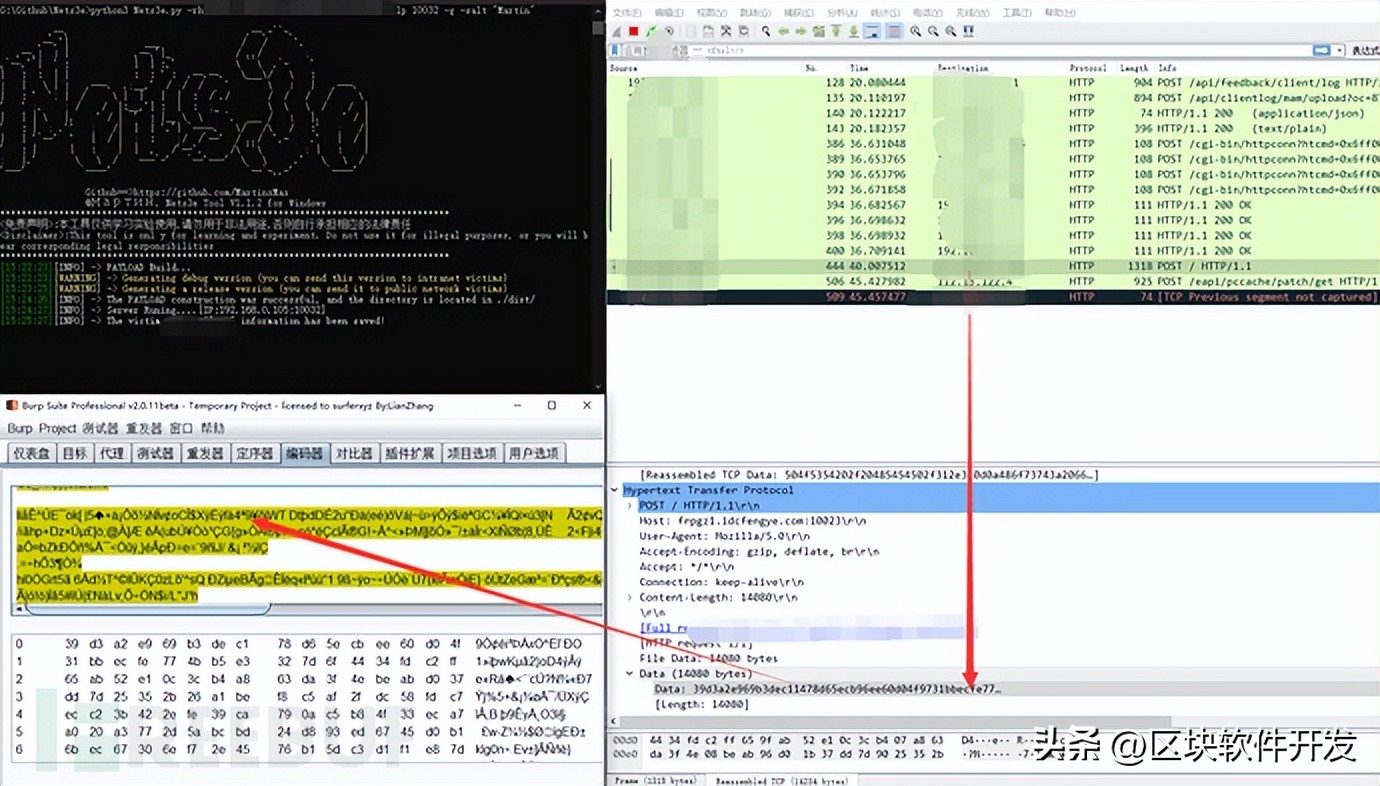Click the Go to last packet icon

pyautogui.click(x=852, y=32)
